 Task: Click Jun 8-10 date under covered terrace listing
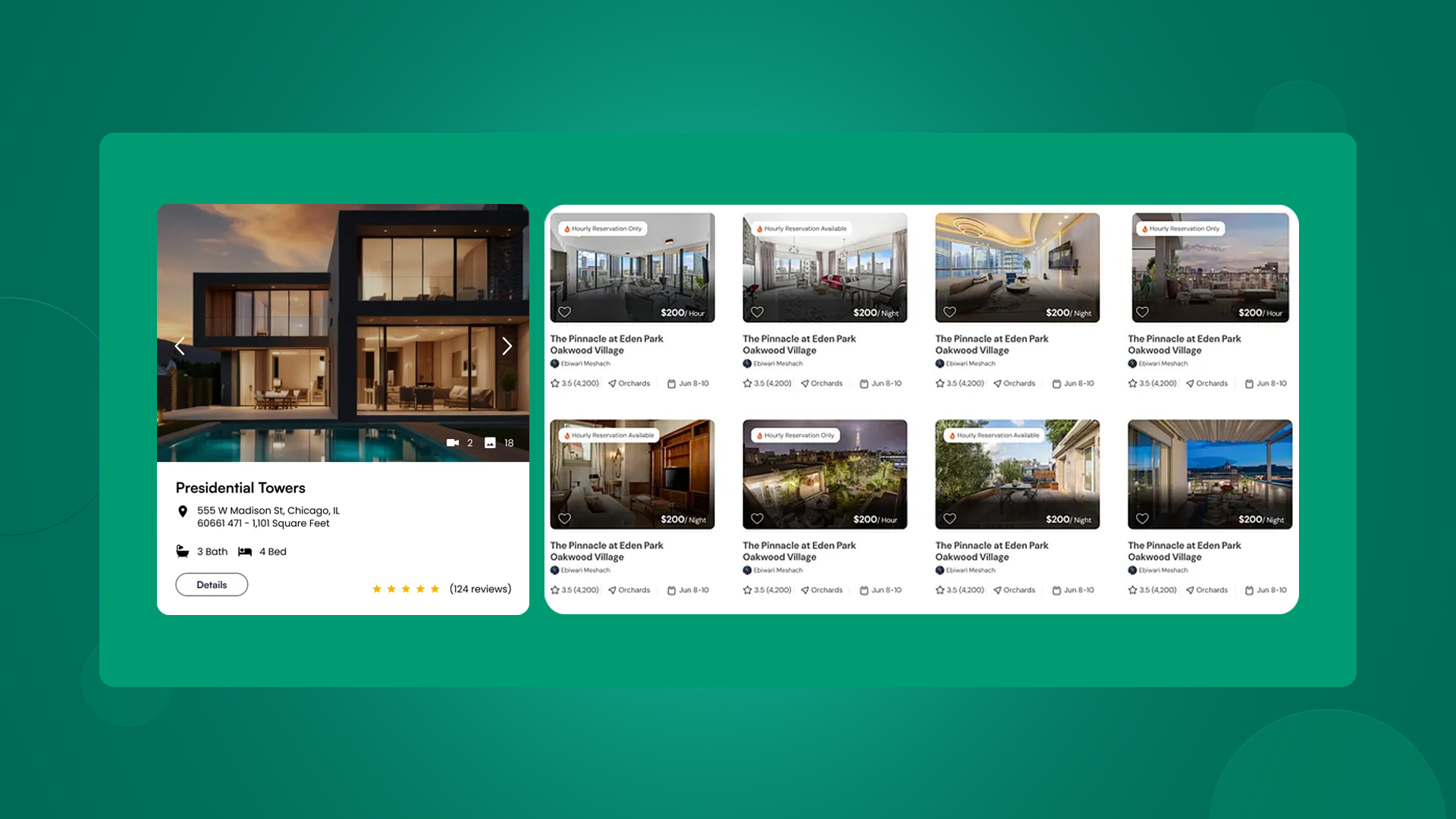(1266, 590)
